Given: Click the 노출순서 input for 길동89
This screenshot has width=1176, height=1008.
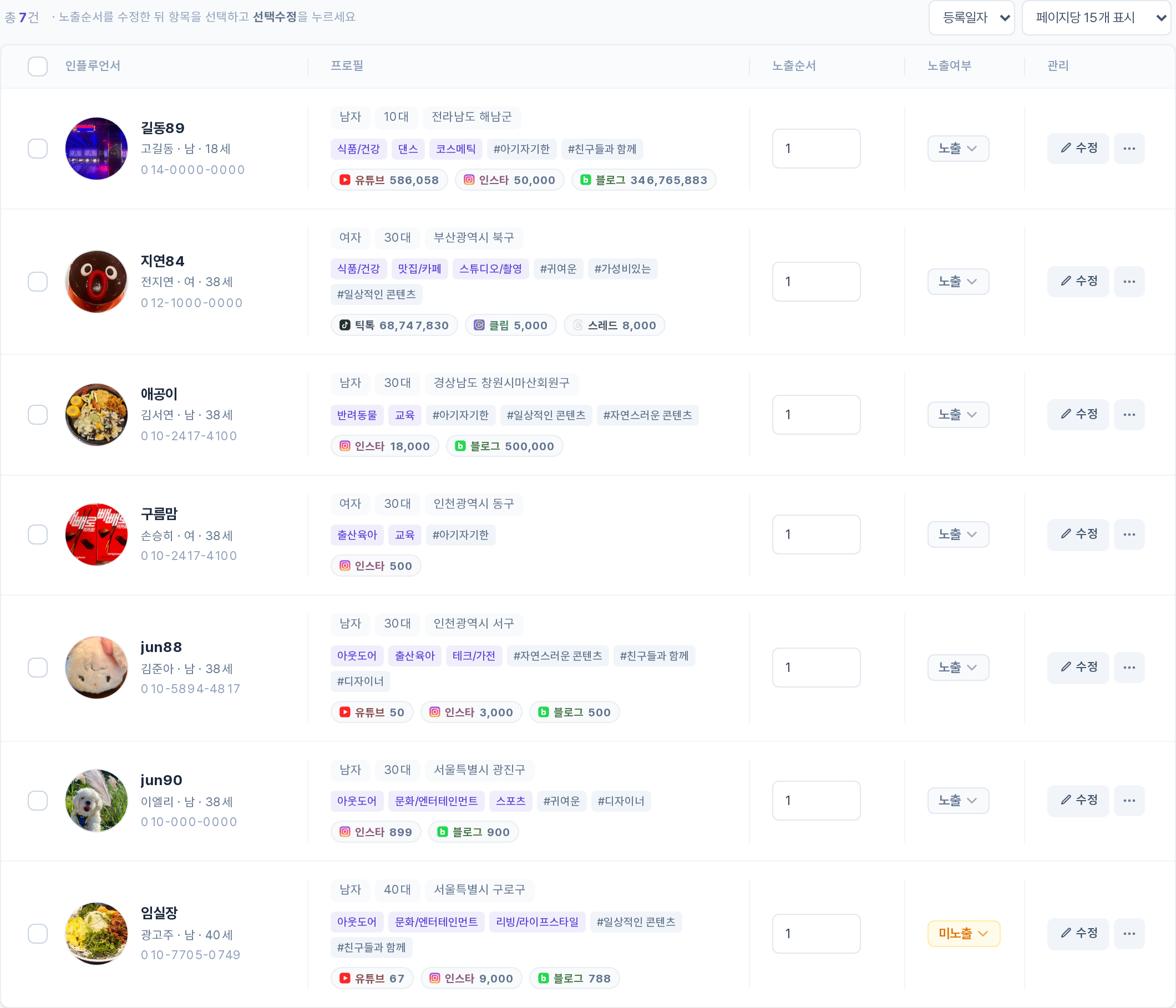Looking at the screenshot, I should [x=816, y=149].
